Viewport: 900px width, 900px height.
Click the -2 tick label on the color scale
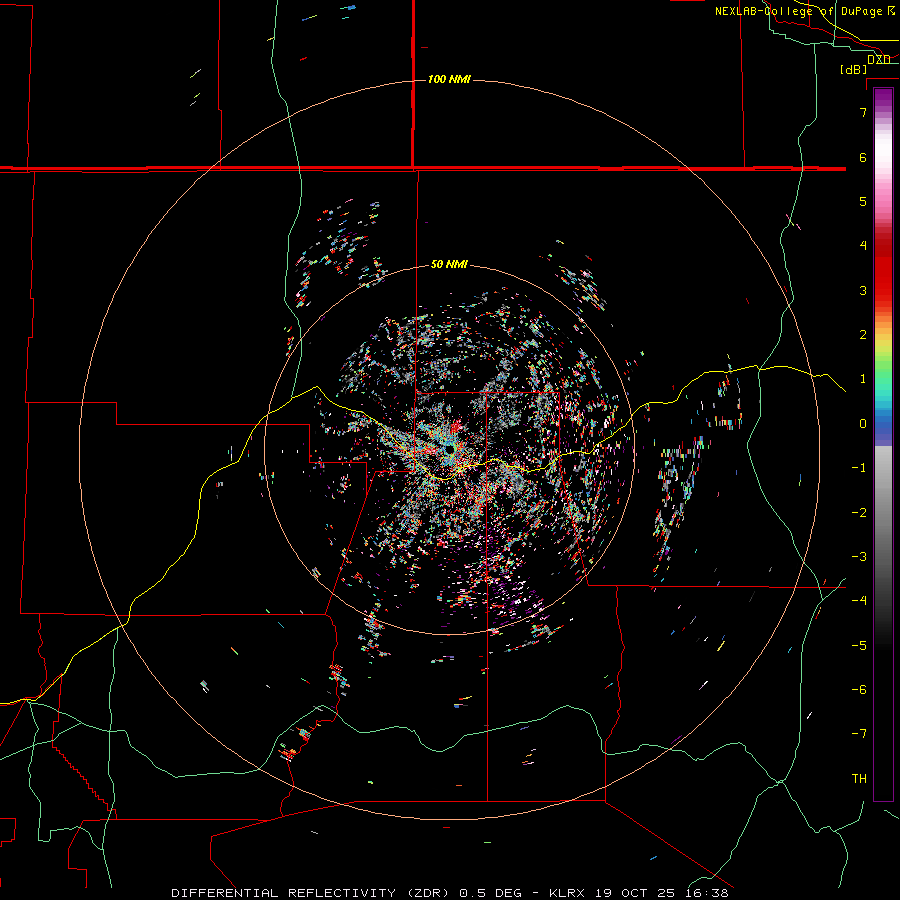859,513
